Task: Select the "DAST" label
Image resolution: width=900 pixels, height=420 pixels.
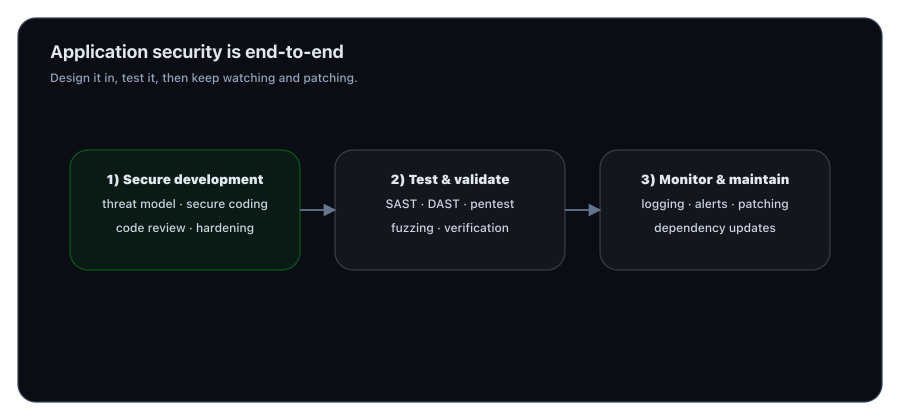Action: pos(443,204)
